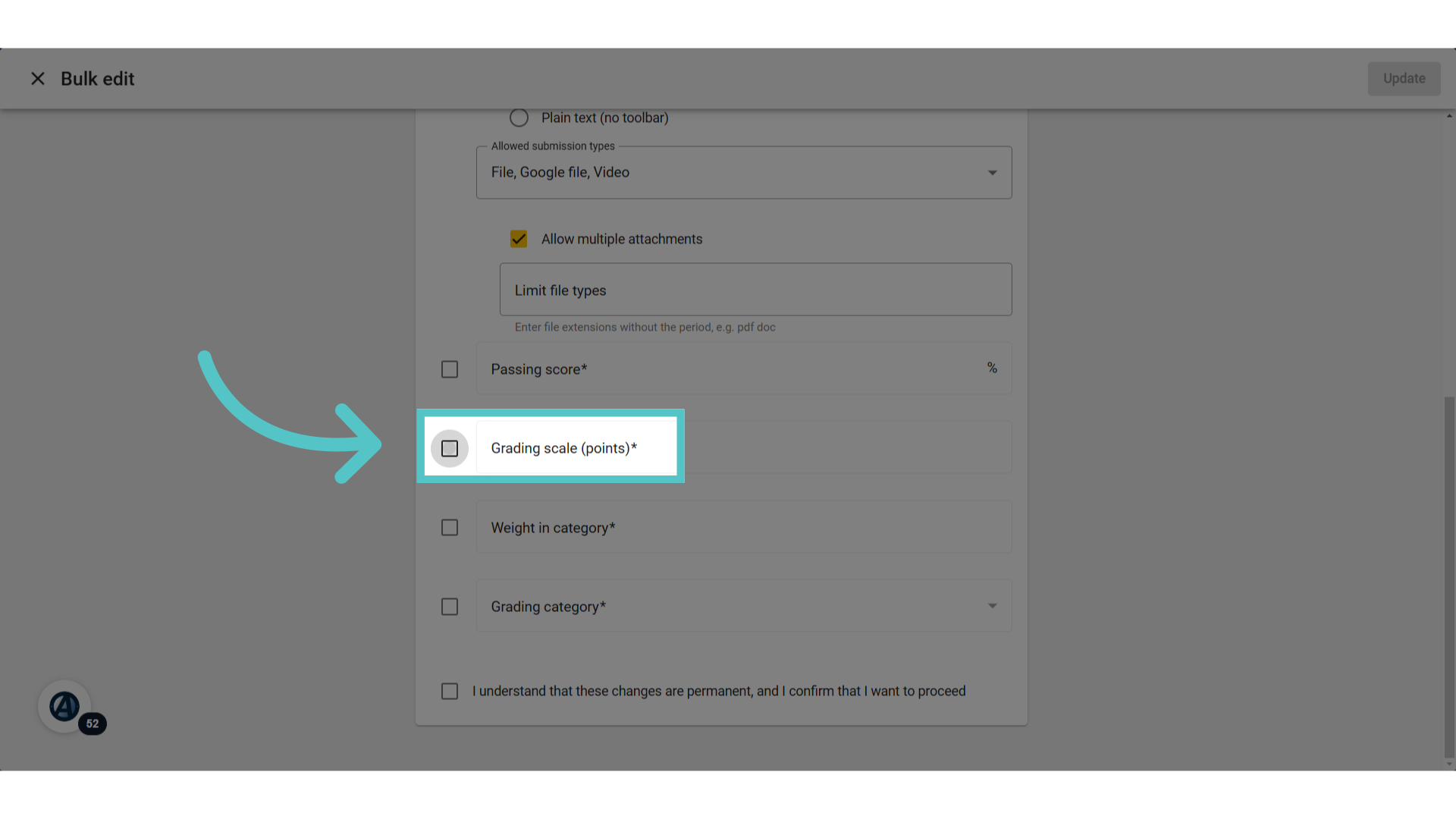Close the Bulk edit dialog
The width and height of the screenshot is (1456, 819).
(38, 79)
